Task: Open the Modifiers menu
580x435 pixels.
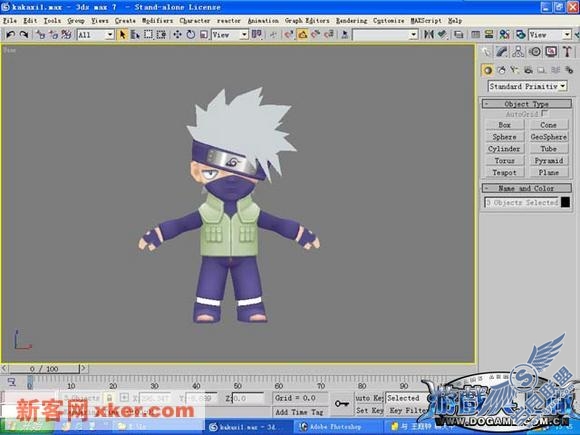Action: click(158, 21)
